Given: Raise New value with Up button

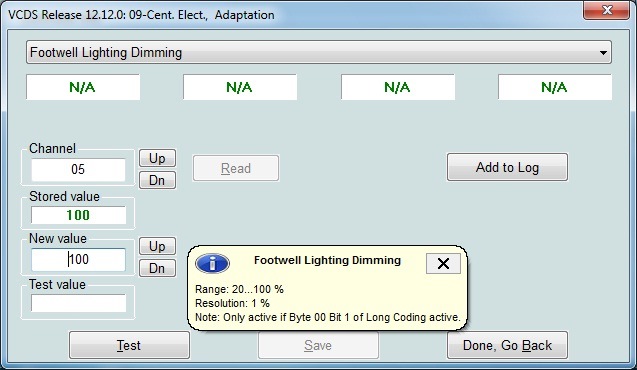Looking at the screenshot, I should (x=157, y=246).
